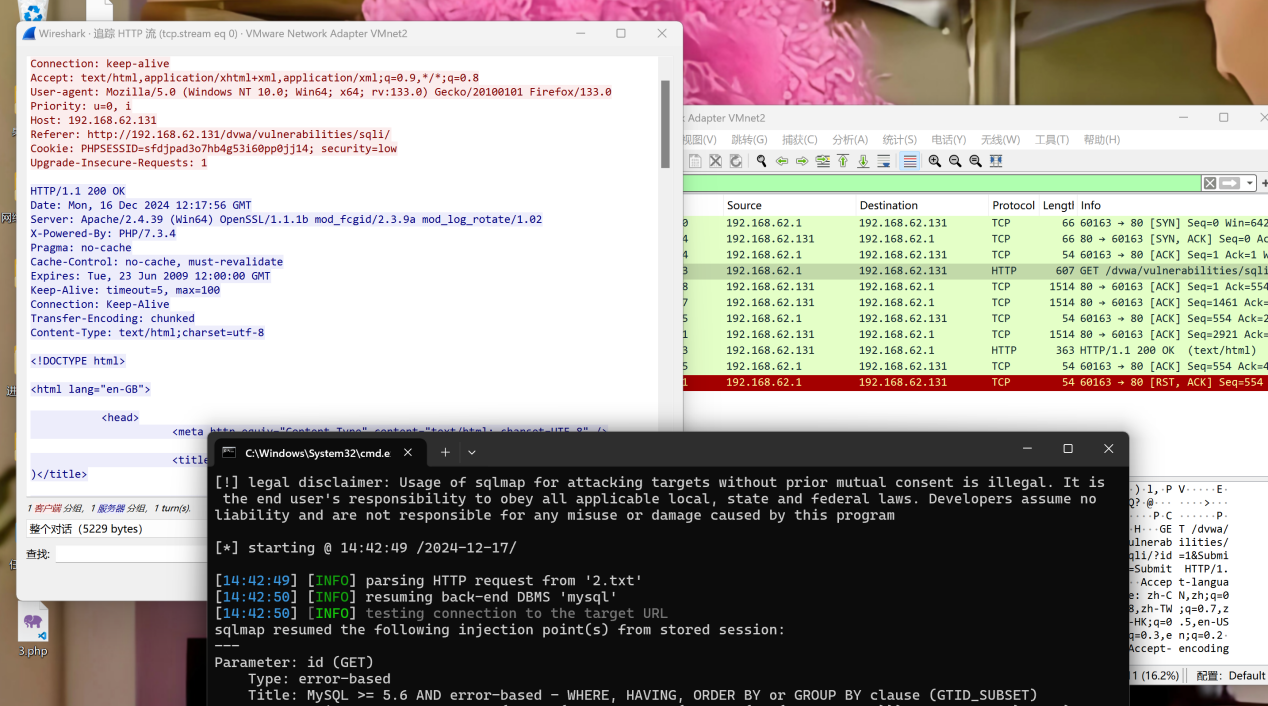Open the 3.php desktop file icon
This screenshot has height=706, width=1268.
pyautogui.click(x=33, y=629)
